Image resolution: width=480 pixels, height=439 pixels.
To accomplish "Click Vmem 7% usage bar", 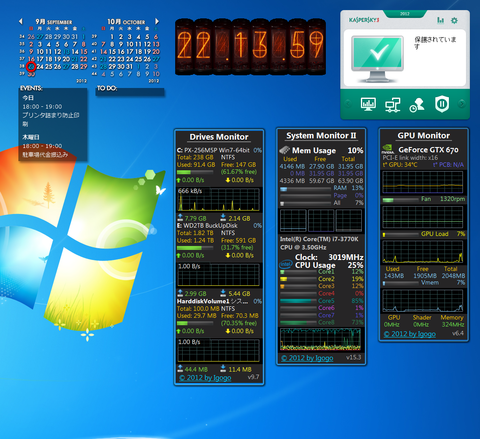I will click(x=400, y=283).
